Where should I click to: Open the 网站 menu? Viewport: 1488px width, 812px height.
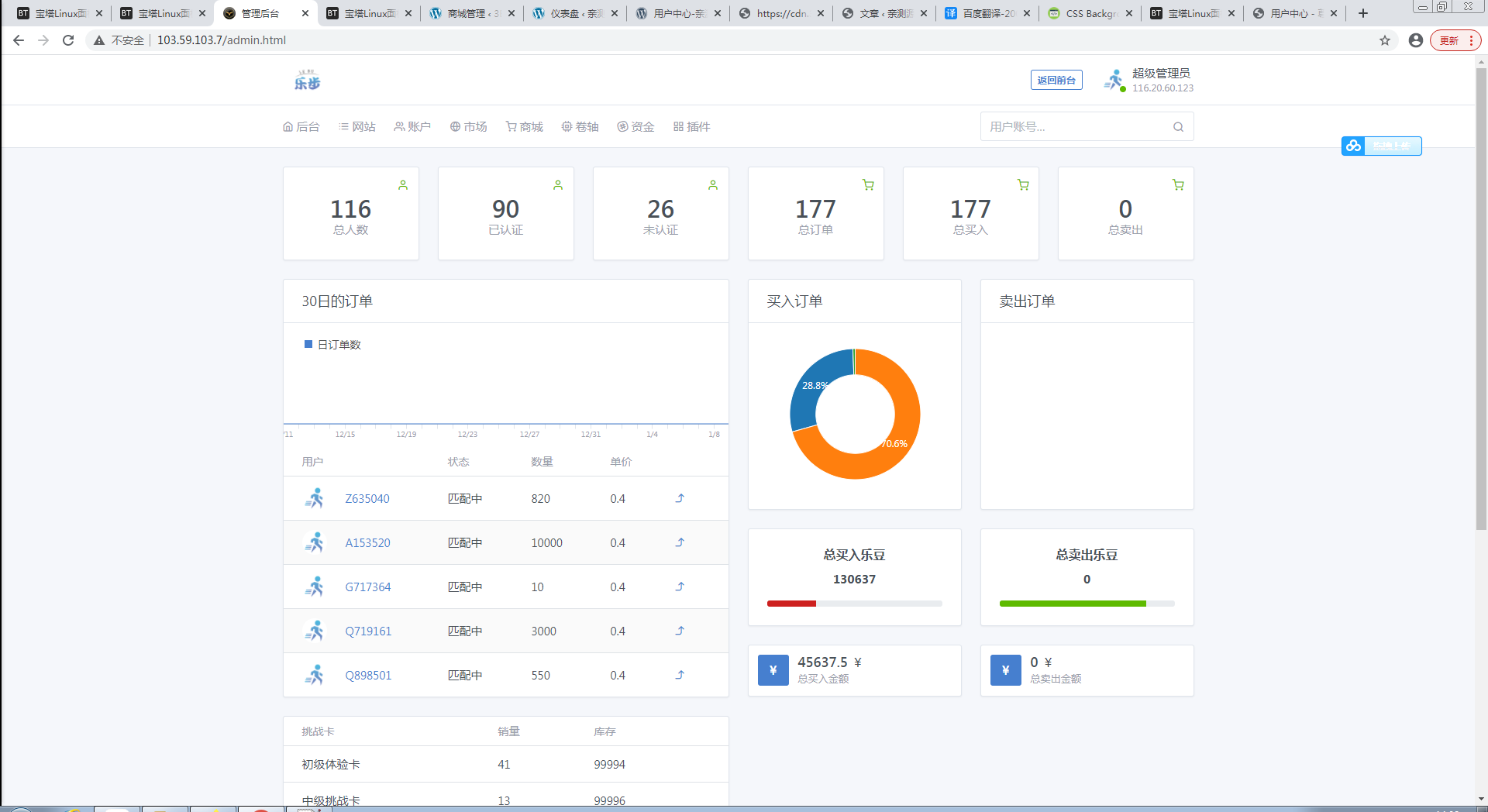(x=357, y=126)
